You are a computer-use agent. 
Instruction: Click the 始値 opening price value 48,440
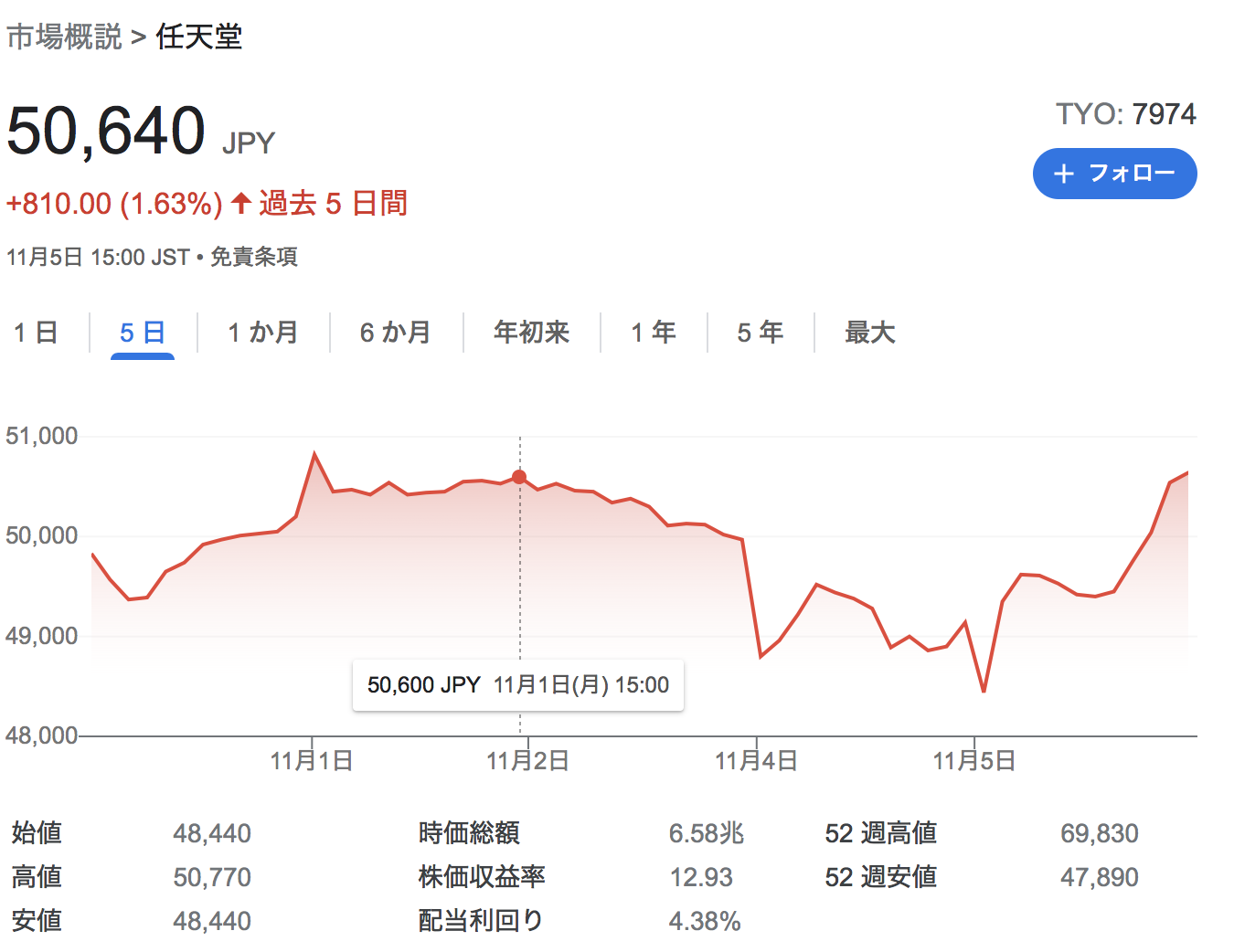(212, 833)
